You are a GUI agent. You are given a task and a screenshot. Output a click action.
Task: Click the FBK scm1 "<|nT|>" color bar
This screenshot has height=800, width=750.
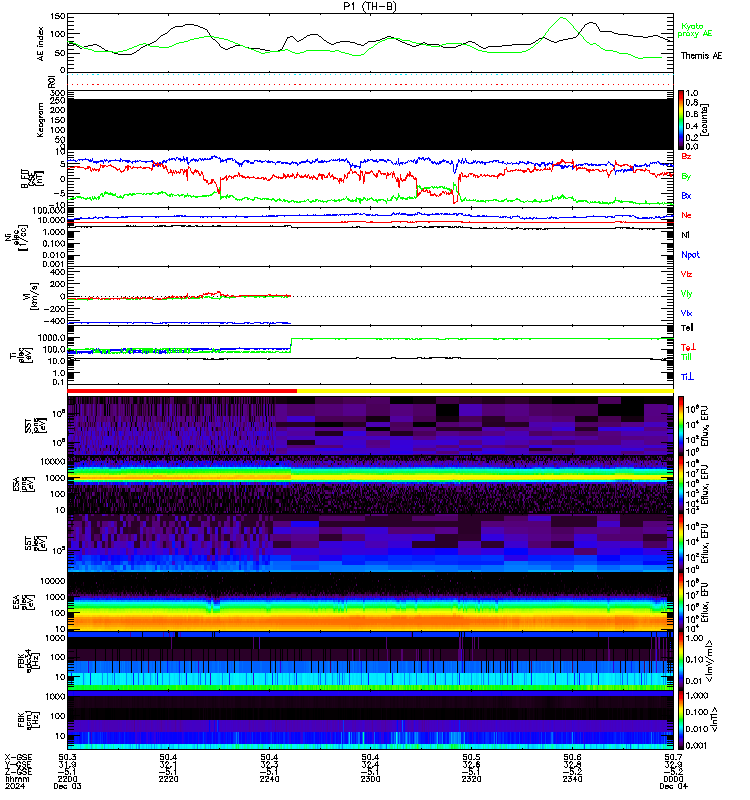tap(681, 720)
